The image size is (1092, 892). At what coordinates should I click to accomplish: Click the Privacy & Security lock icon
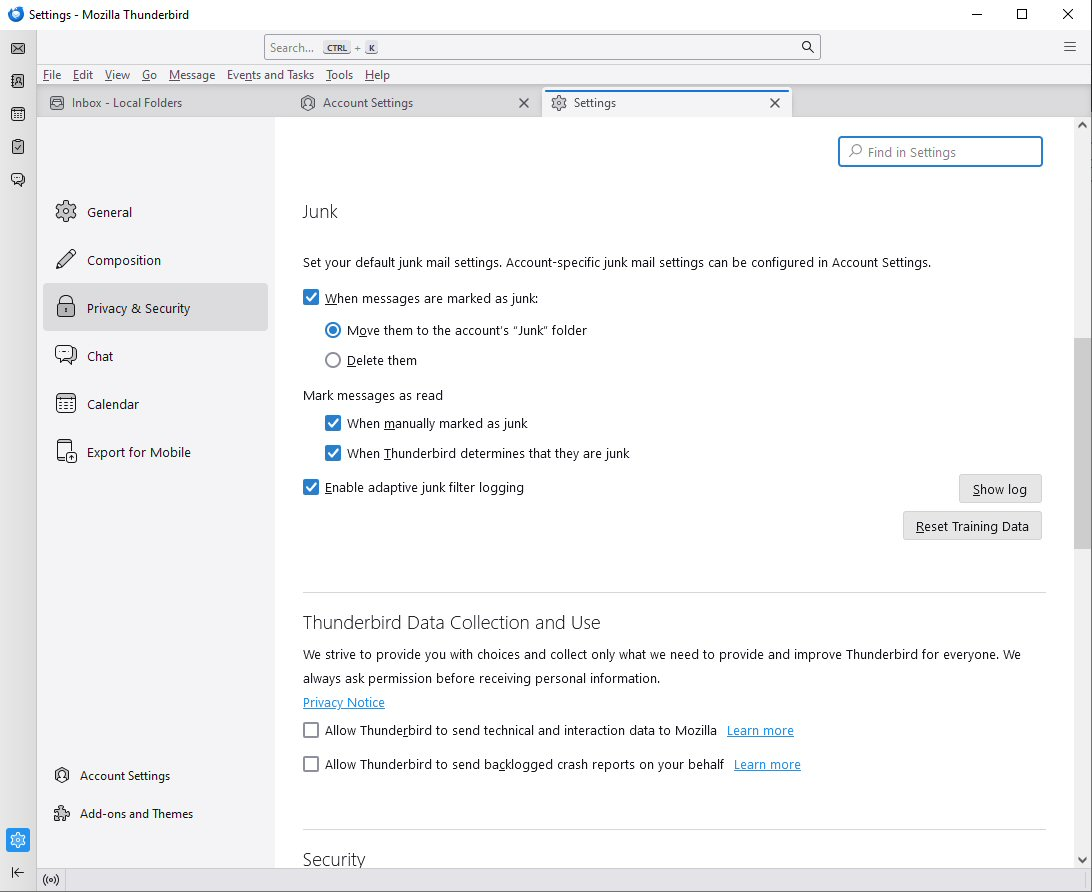click(x=66, y=307)
